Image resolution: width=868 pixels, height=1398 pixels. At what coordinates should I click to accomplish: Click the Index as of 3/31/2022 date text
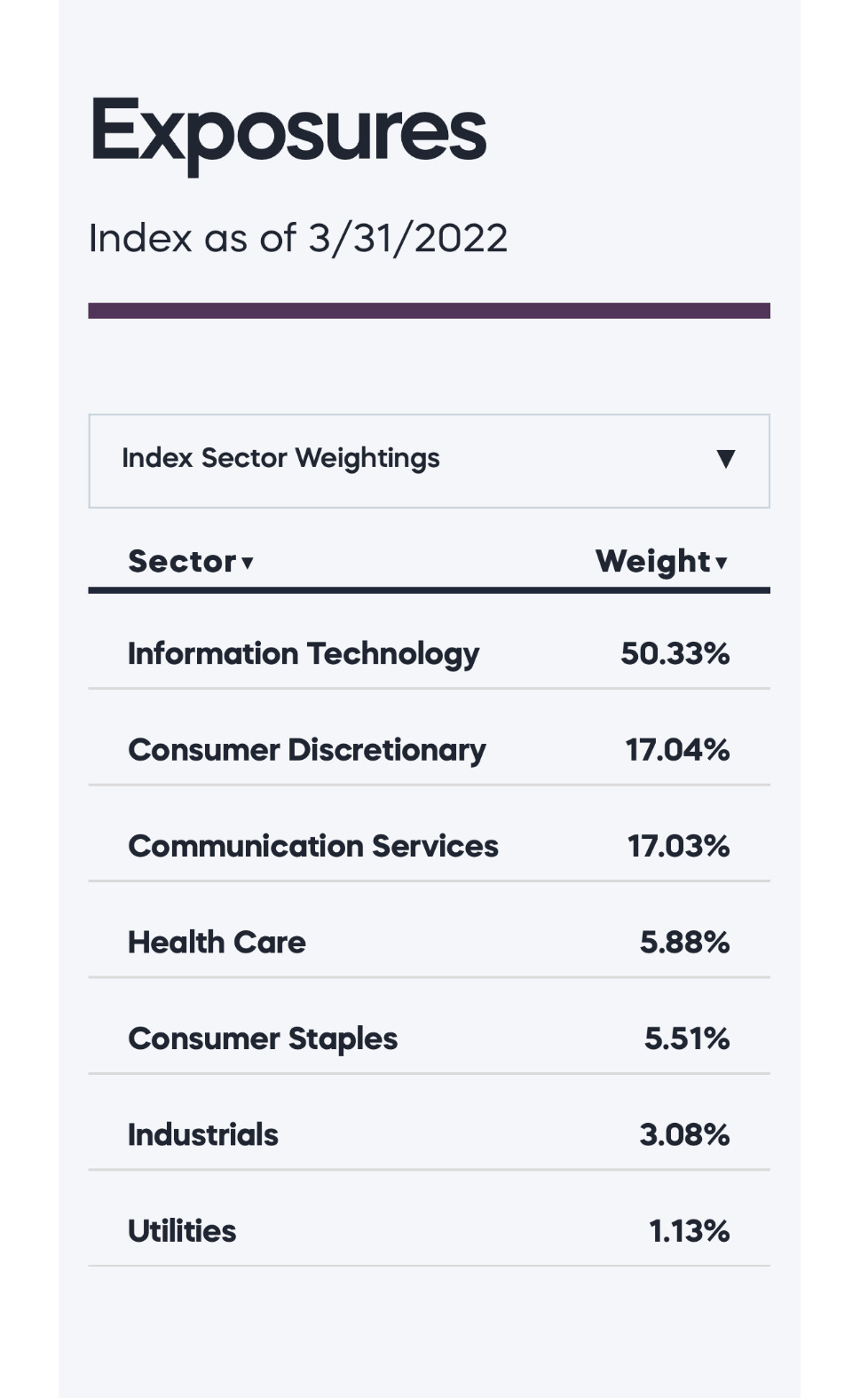[298, 238]
